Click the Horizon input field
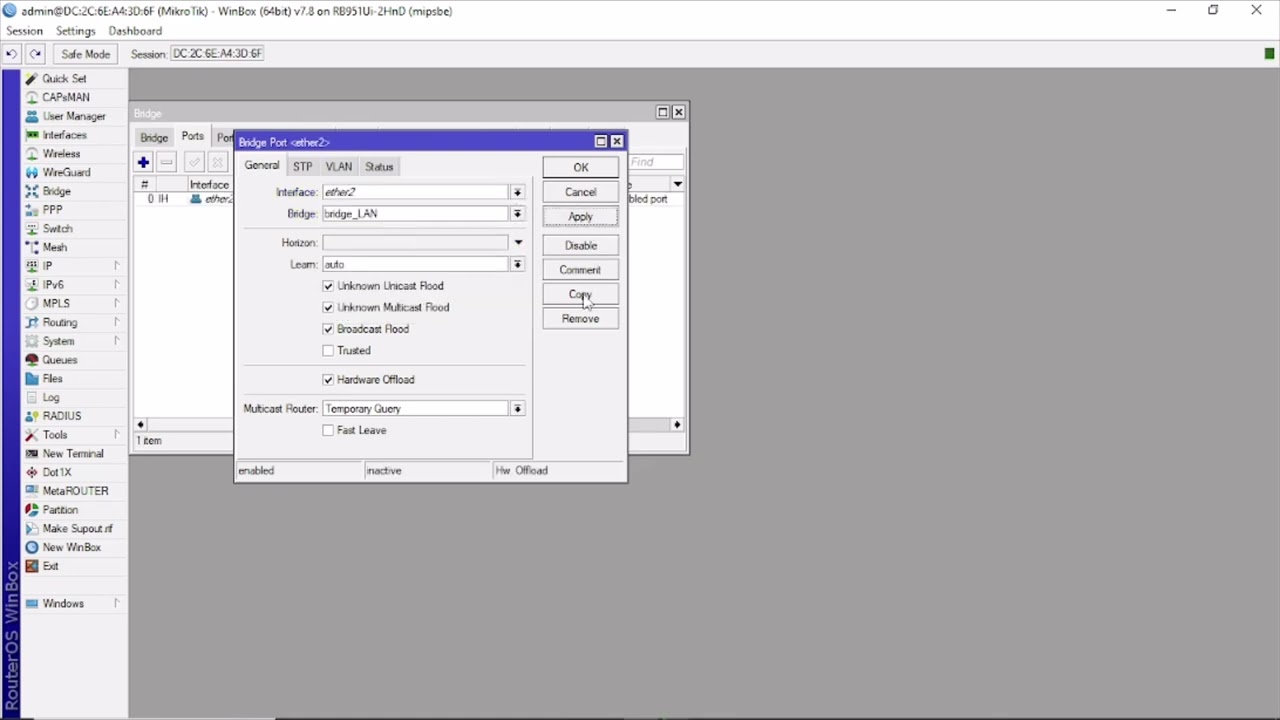Image resolution: width=1280 pixels, height=720 pixels. click(x=415, y=243)
